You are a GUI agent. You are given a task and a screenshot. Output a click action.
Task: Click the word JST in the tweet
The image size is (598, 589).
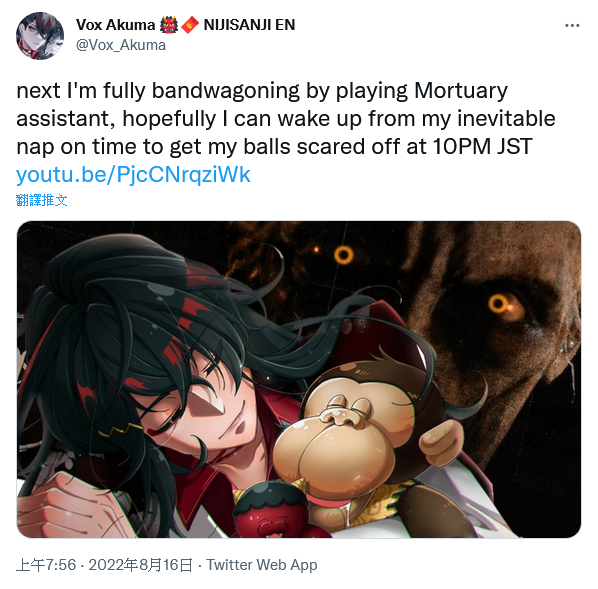[514, 146]
